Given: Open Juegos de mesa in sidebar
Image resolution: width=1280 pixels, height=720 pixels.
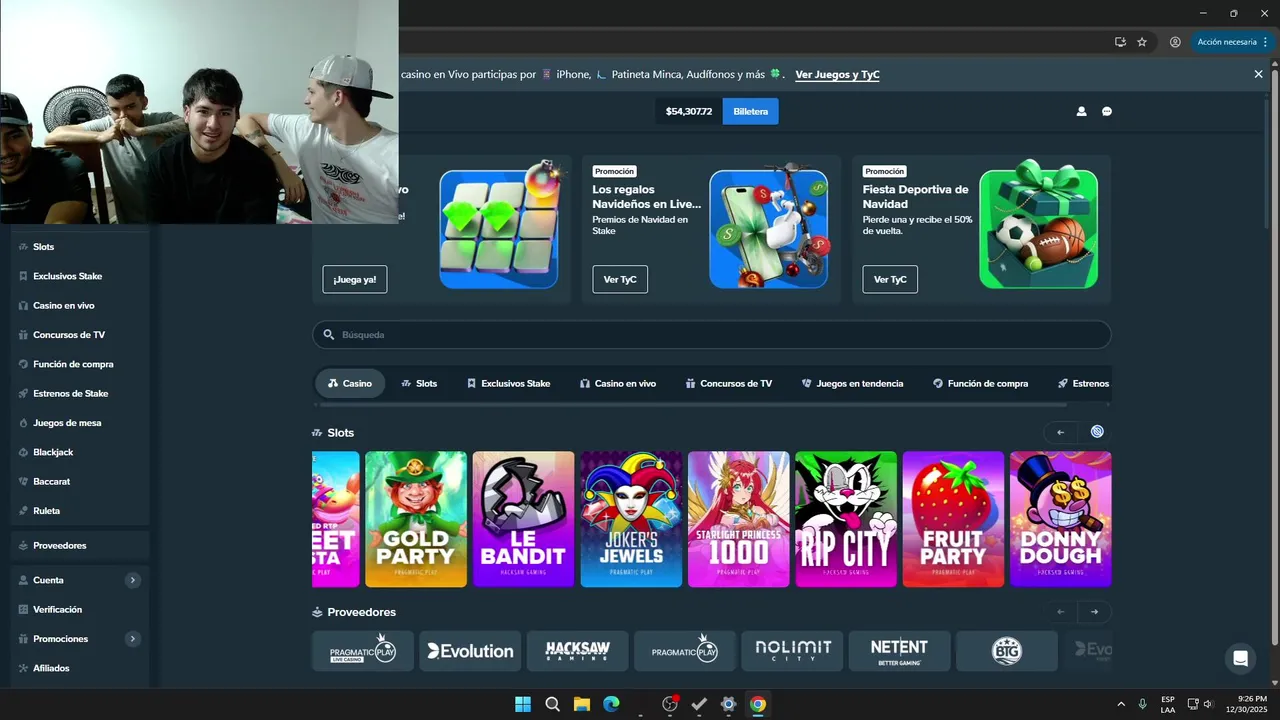Looking at the screenshot, I should 80,423.
